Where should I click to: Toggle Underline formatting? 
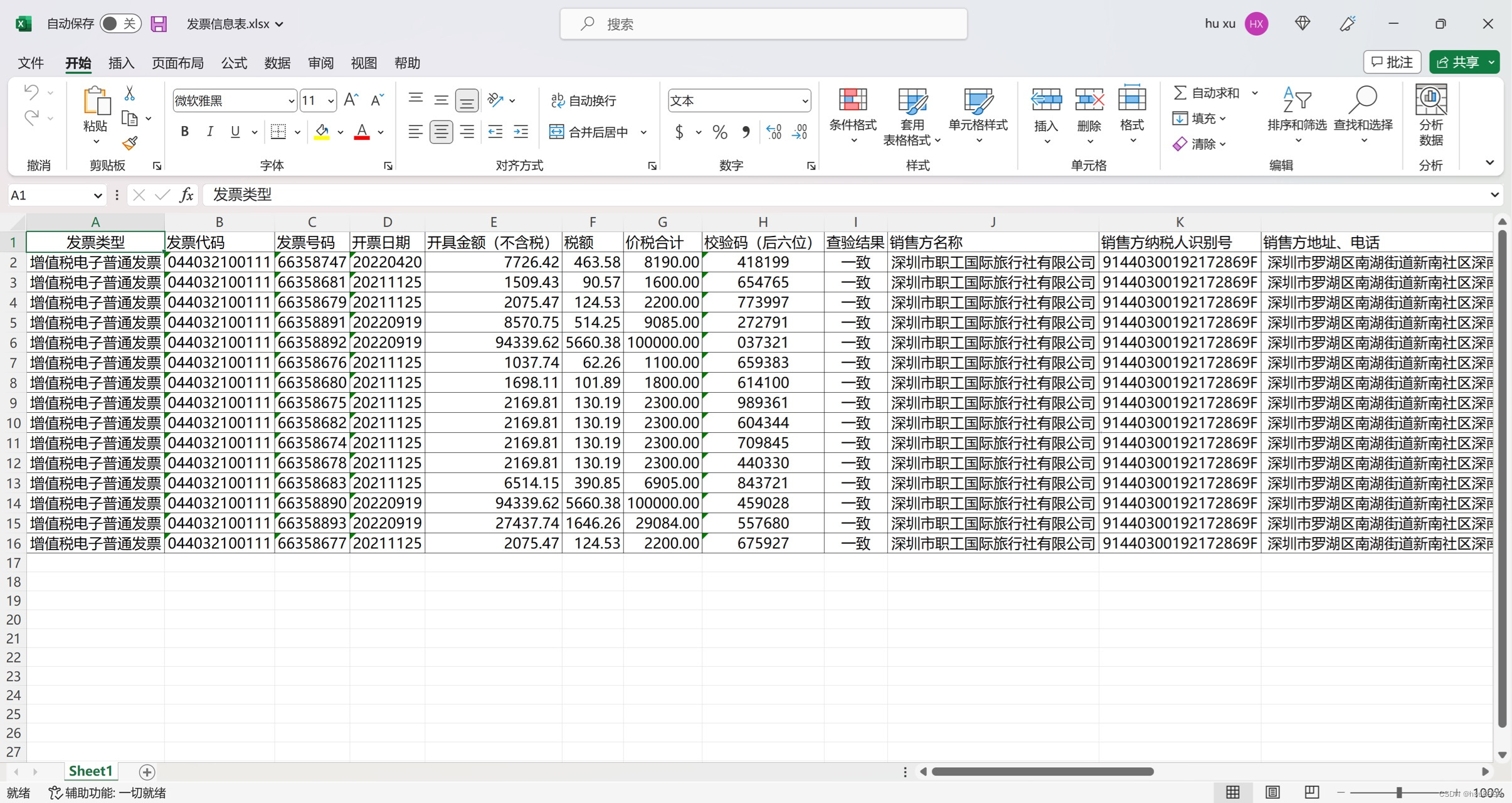(x=235, y=132)
